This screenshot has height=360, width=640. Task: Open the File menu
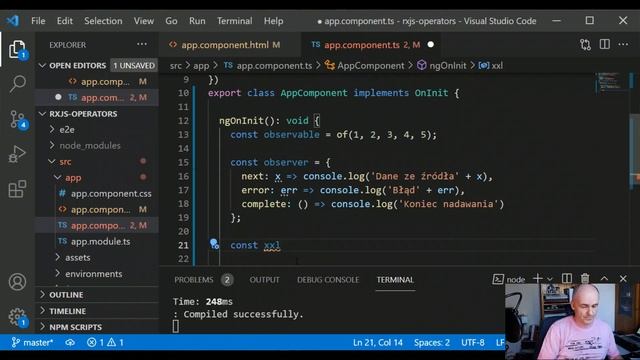tap(38, 21)
